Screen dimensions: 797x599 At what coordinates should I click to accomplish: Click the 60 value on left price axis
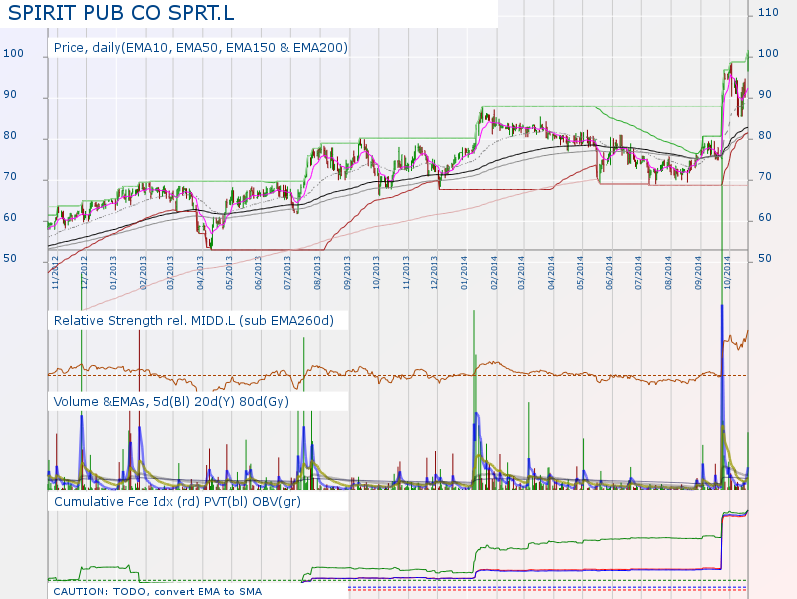pos(9,218)
